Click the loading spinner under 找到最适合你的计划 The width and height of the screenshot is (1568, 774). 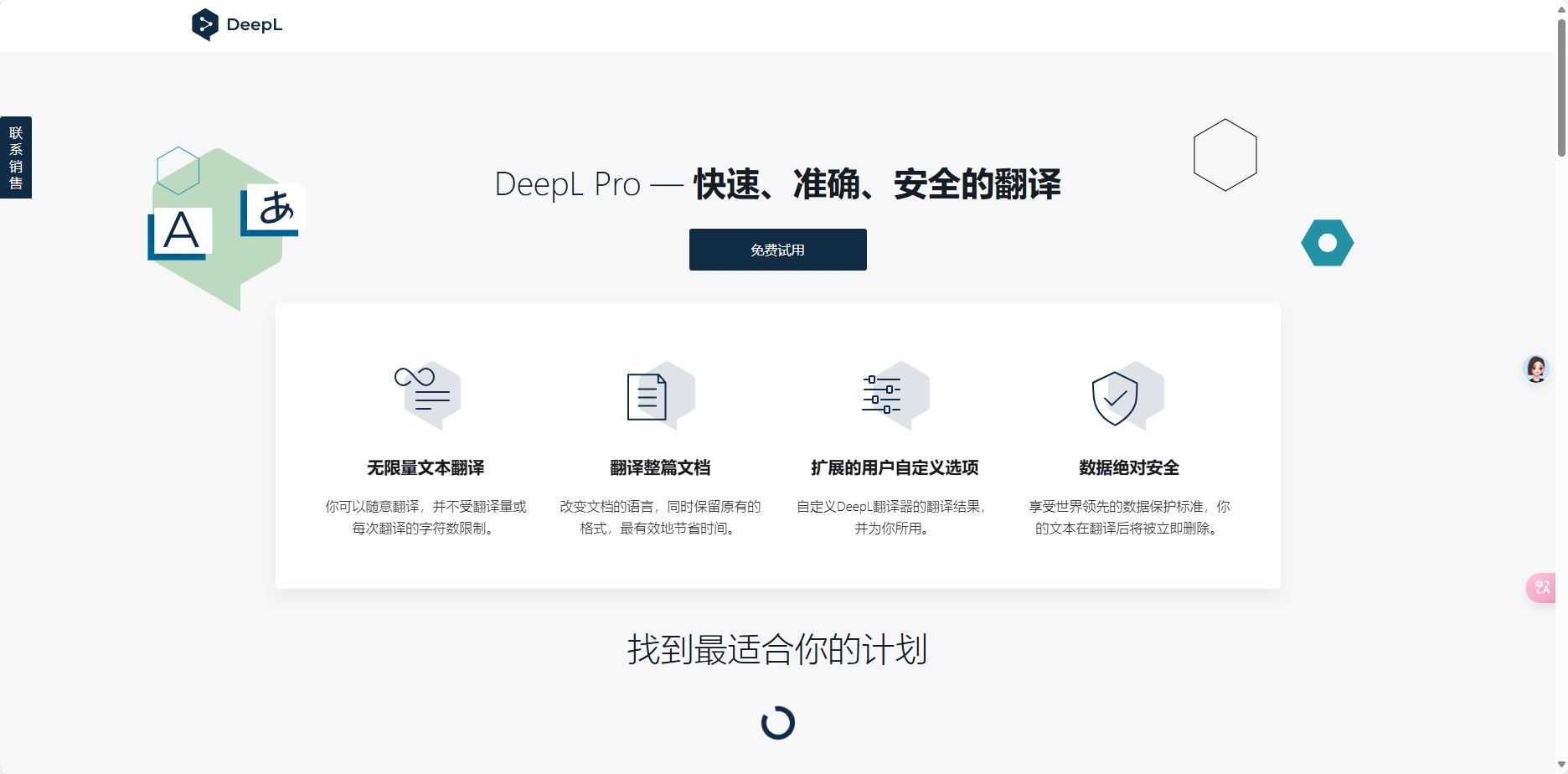click(x=777, y=721)
